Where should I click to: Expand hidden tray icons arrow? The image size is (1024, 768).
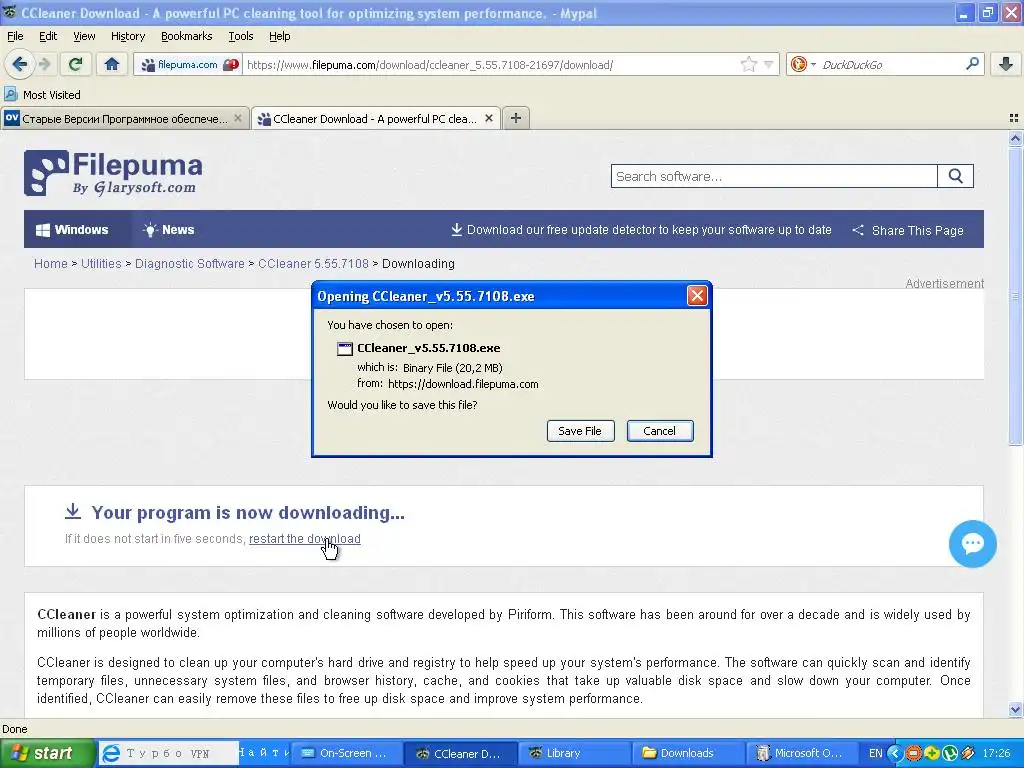[895, 753]
